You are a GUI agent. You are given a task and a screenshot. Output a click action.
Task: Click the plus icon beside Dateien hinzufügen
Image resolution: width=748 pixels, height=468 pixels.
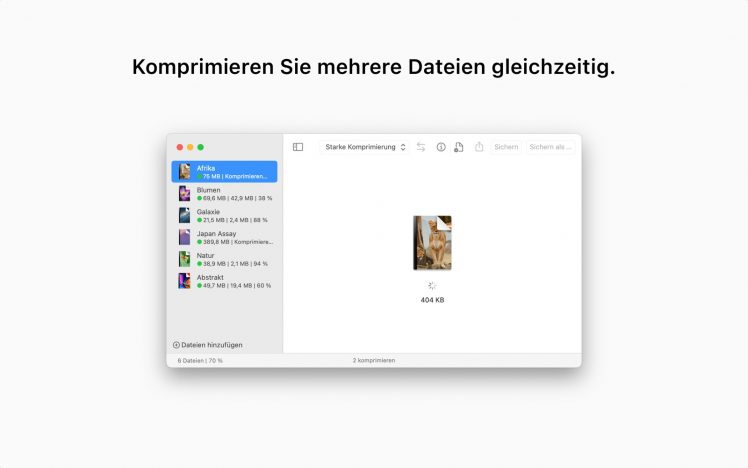[x=176, y=345]
